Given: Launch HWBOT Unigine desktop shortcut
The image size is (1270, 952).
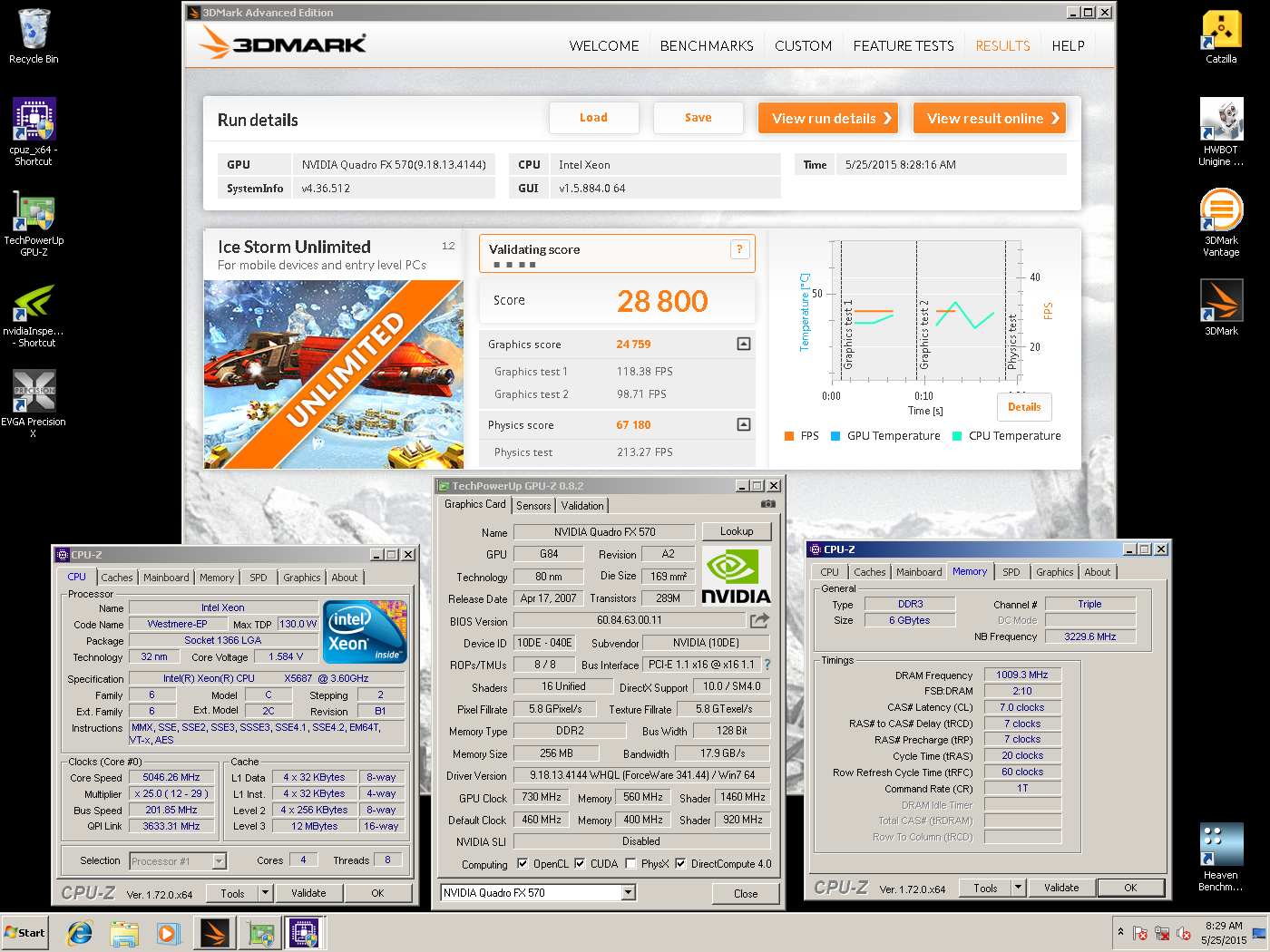Looking at the screenshot, I should (1221, 132).
